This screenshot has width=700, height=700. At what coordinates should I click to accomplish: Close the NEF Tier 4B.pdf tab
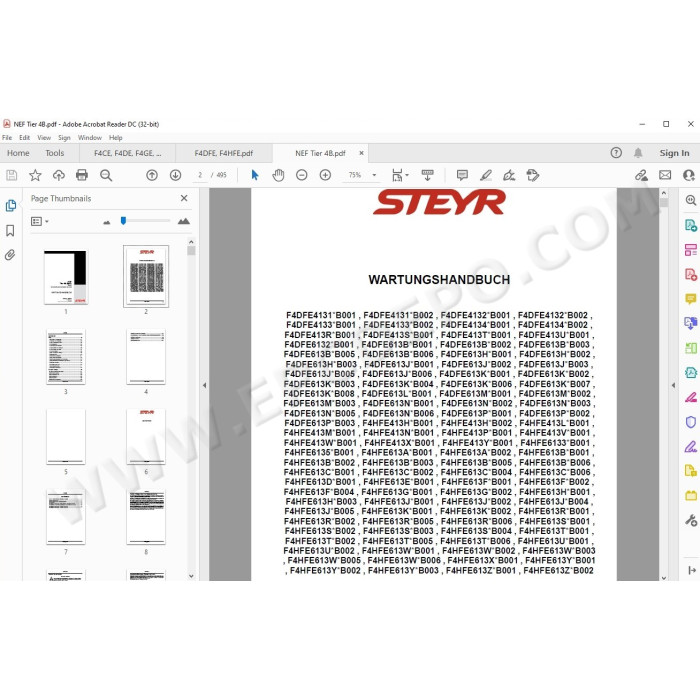361,153
